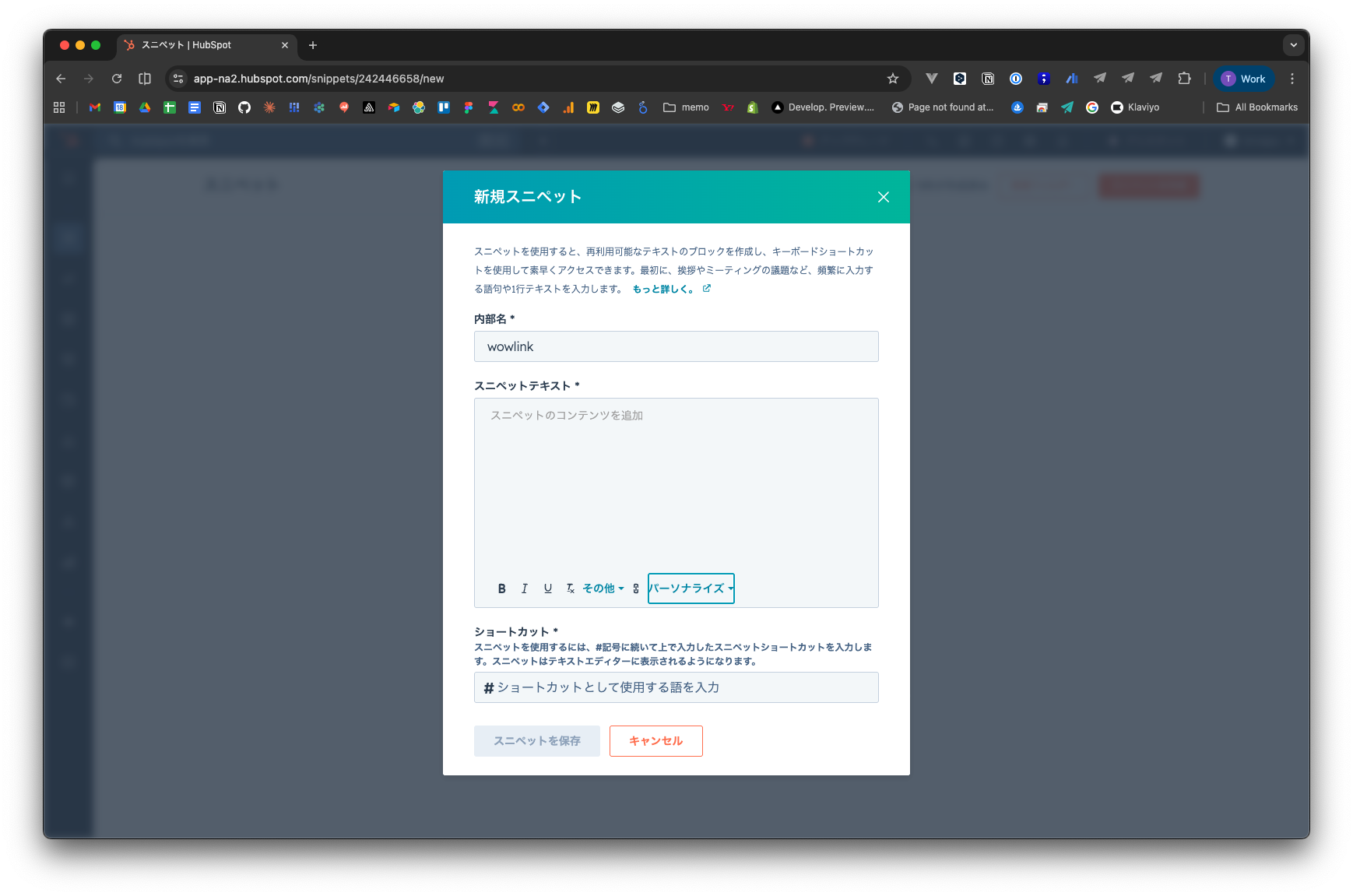Open the Develop. Preview.... bookmark

[x=823, y=107]
